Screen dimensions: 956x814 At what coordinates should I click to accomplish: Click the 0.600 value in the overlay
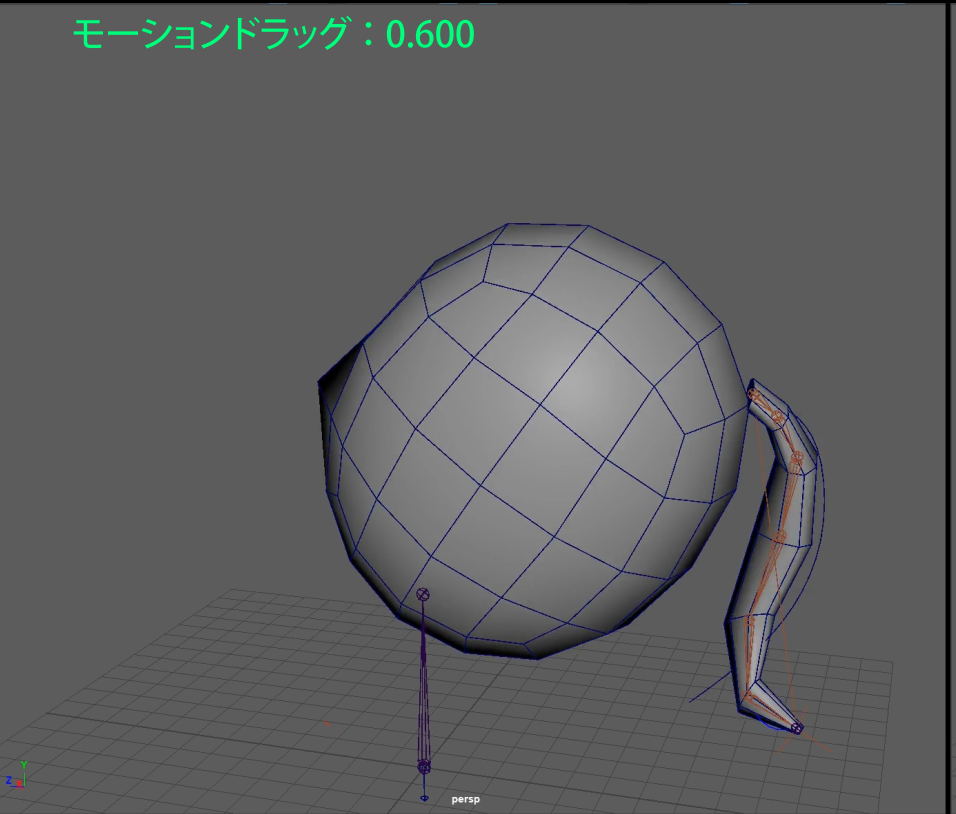430,35
